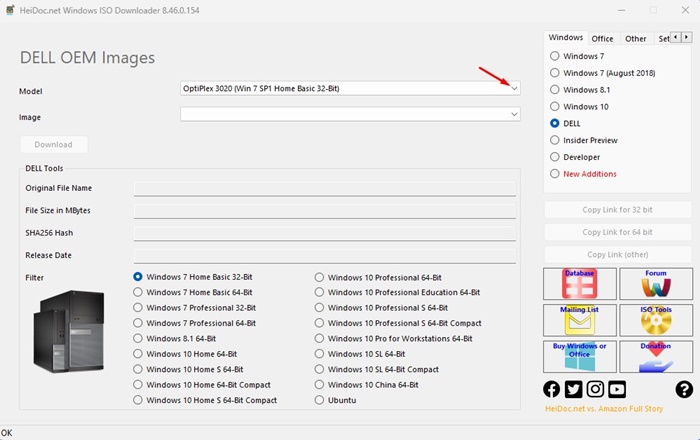Expand the Image dropdown list
The height and width of the screenshot is (440, 700).
pos(514,114)
